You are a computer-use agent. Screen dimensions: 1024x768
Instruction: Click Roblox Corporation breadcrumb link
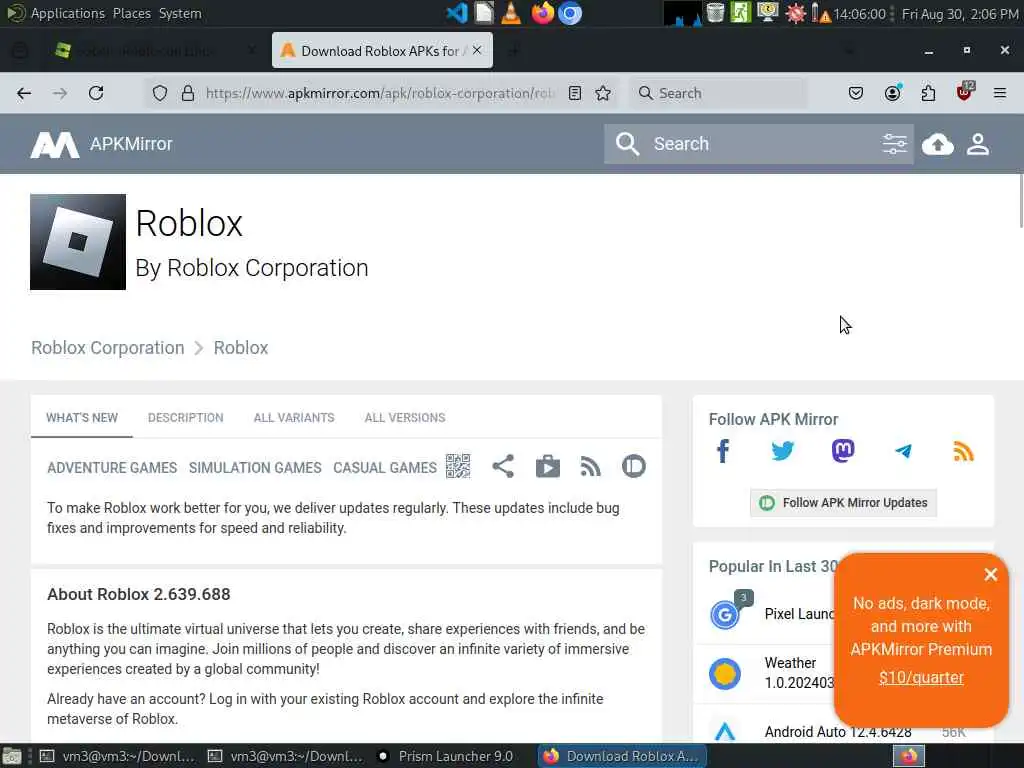click(108, 348)
